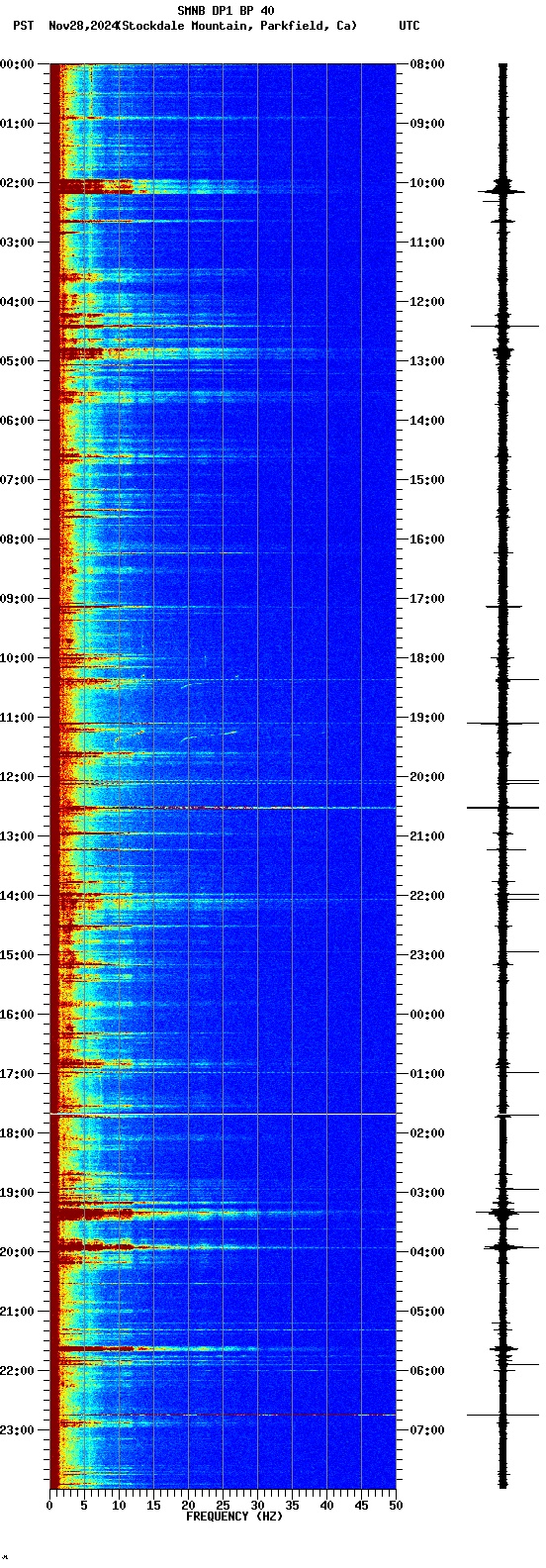Click the frequency axis tick label "15"
Image resolution: width=546 pixels, height=1568 pixels.
(153, 1506)
